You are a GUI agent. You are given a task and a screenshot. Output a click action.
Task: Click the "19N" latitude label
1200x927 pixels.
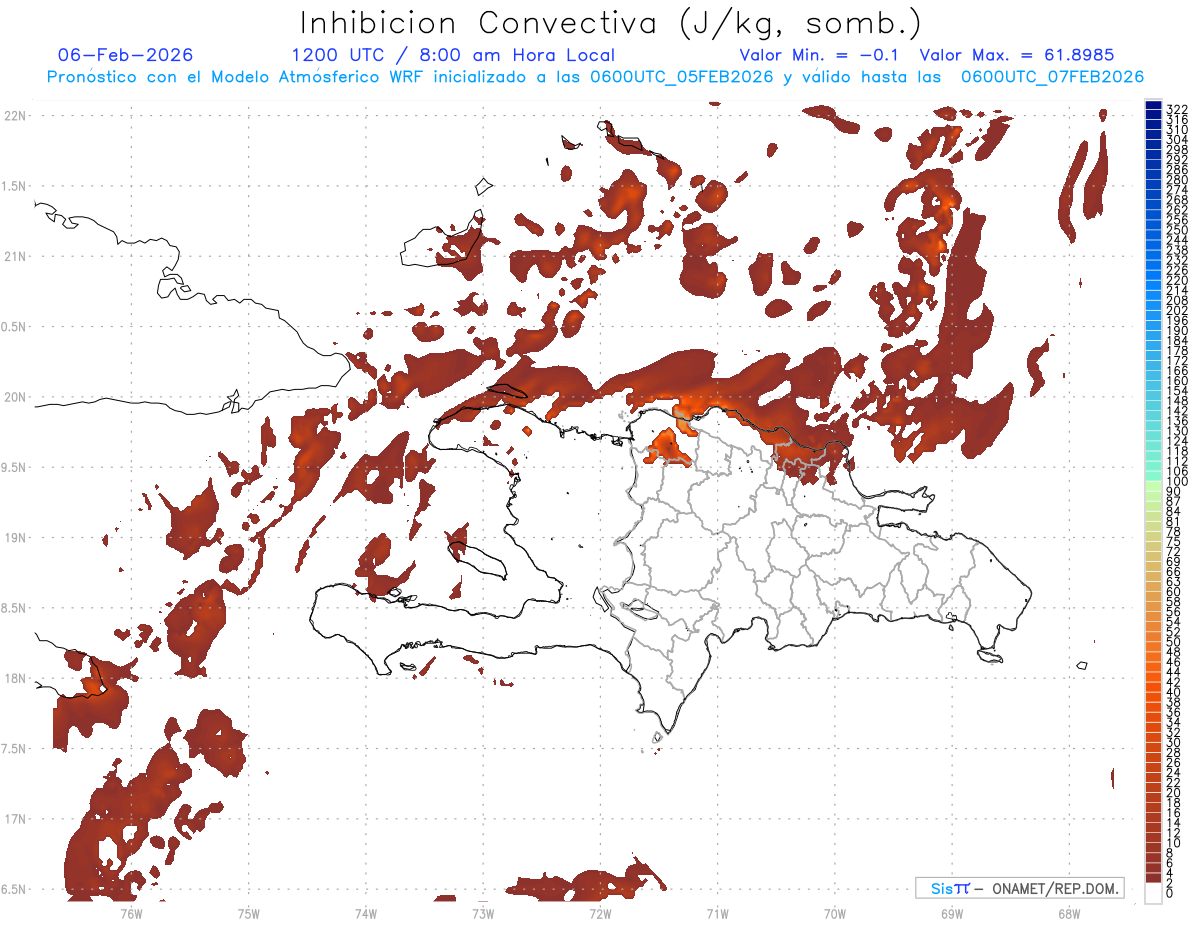point(14,538)
